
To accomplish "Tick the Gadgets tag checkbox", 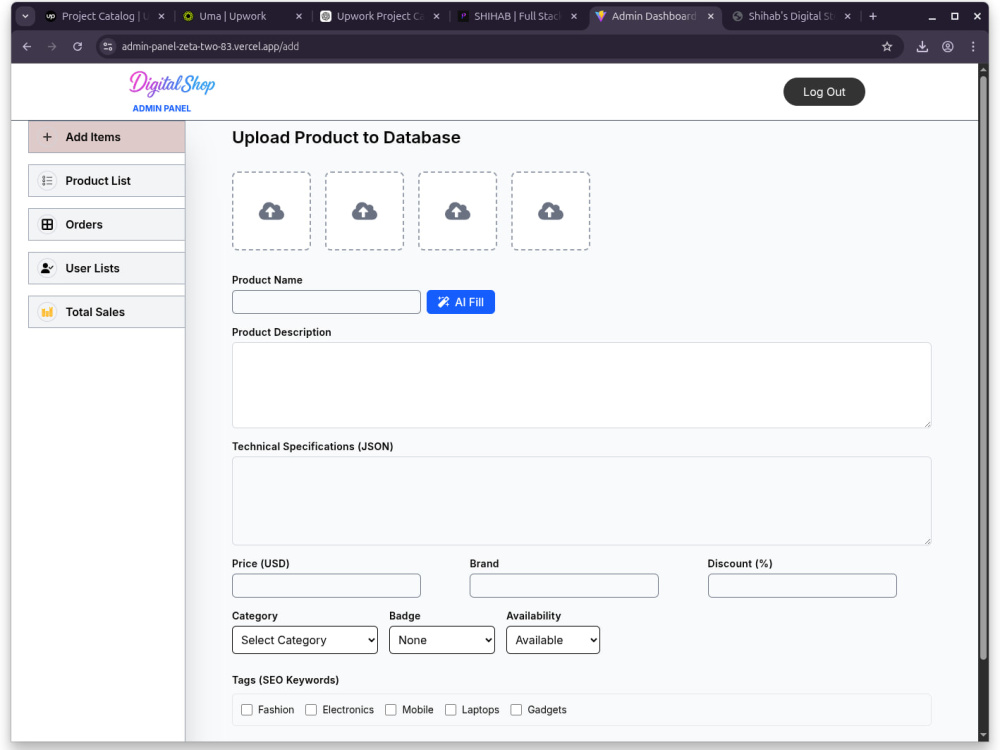I will point(517,710).
